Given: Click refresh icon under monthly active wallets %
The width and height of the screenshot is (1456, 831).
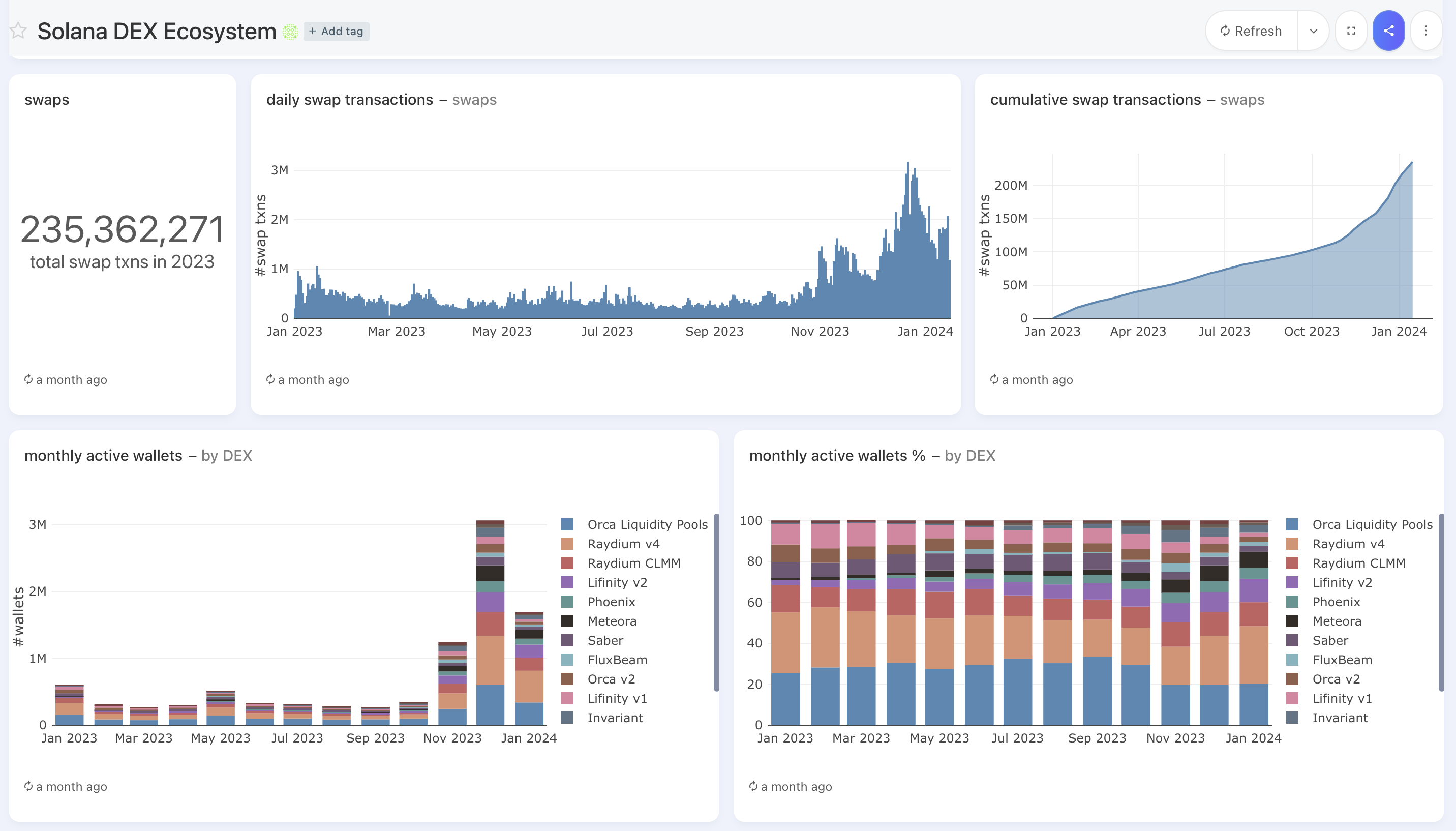Looking at the screenshot, I should [753, 786].
